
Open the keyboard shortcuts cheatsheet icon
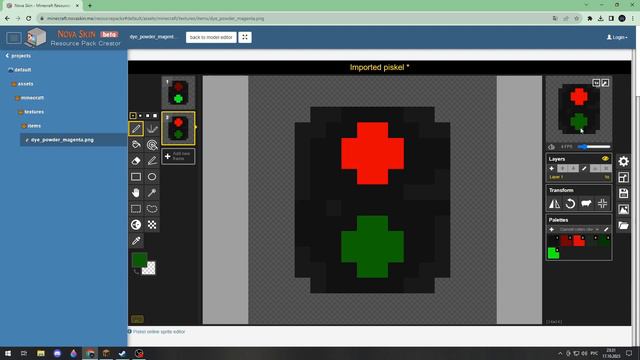(137, 319)
